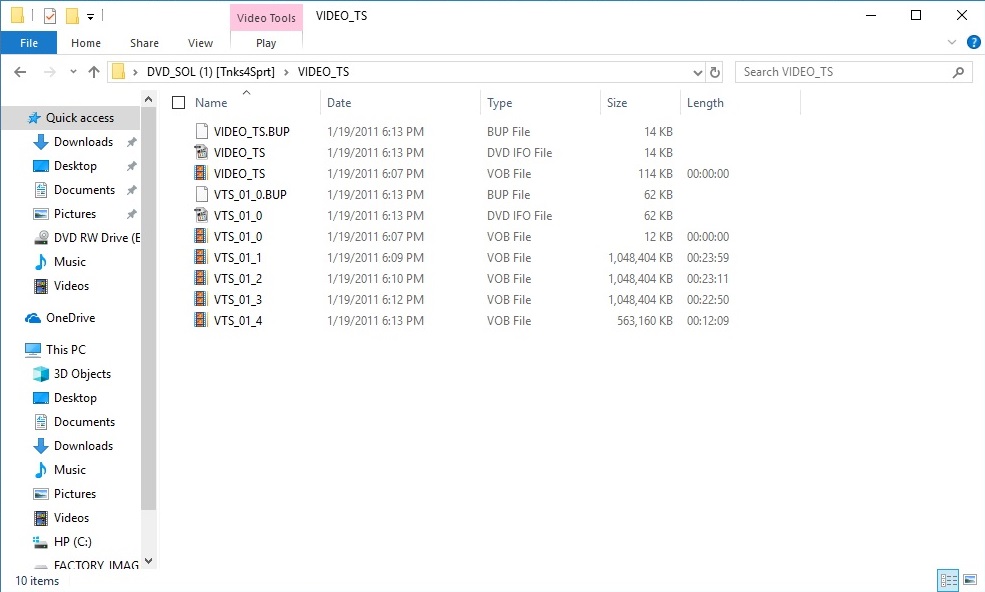Image resolution: width=985 pixels, height=592 pixels.
Task: Click the VIDEO_TS DVD IFO file icon
Action: [x=201, y=152]
